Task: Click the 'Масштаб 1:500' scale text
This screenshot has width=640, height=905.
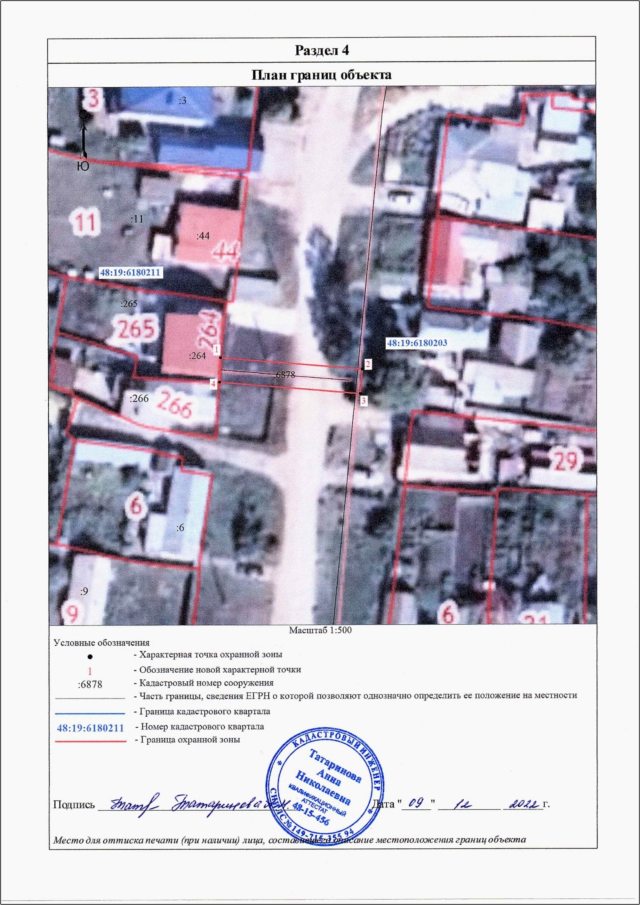Action: (x=321, y=632)
